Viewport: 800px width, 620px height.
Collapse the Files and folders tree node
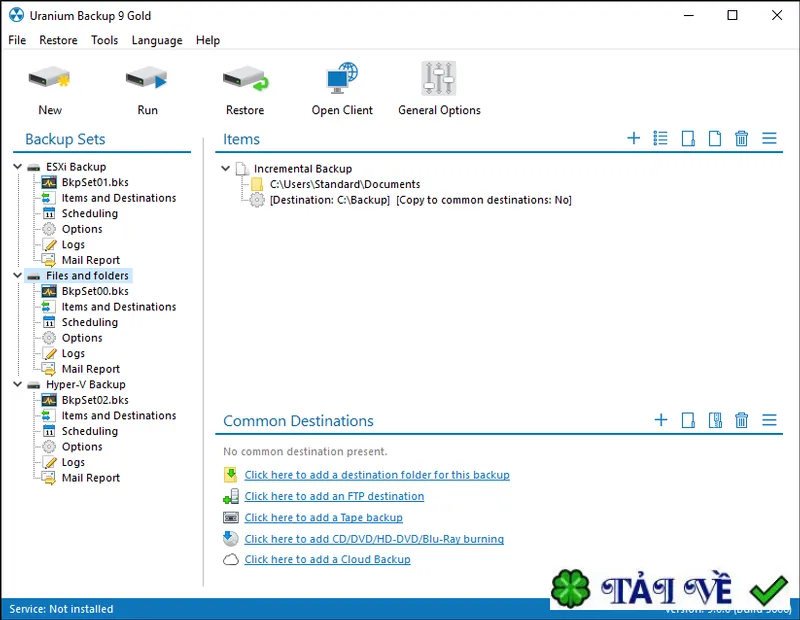pyautogui.click(x=17, y=275)
